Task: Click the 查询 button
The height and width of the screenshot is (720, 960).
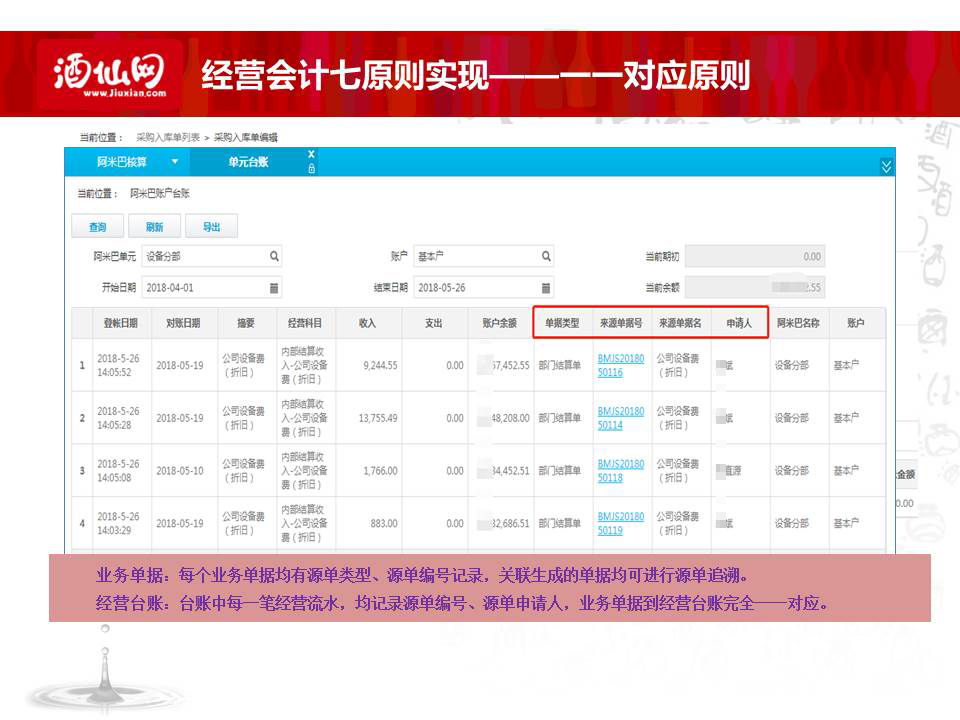Action: [97, 227]
